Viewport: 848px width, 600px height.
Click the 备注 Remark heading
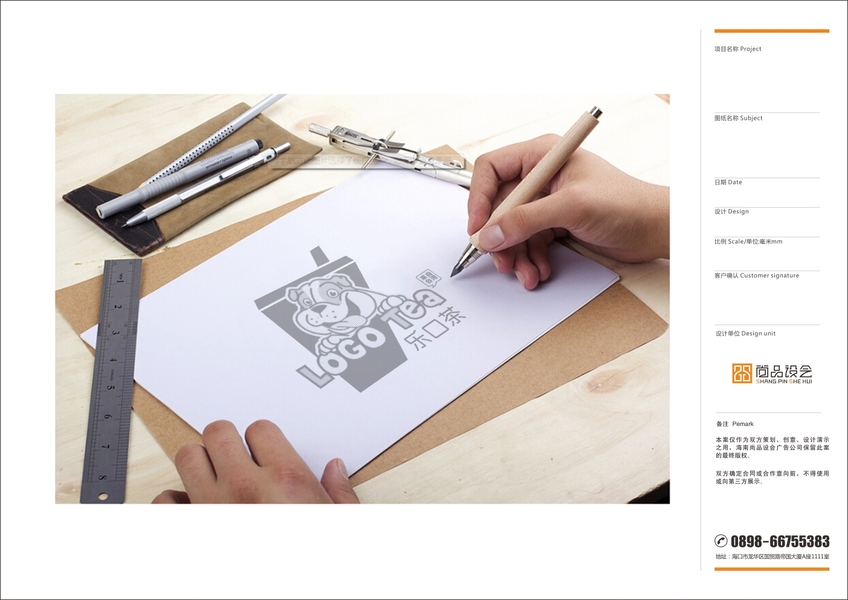pyautogui.click(x=734, y=424)
